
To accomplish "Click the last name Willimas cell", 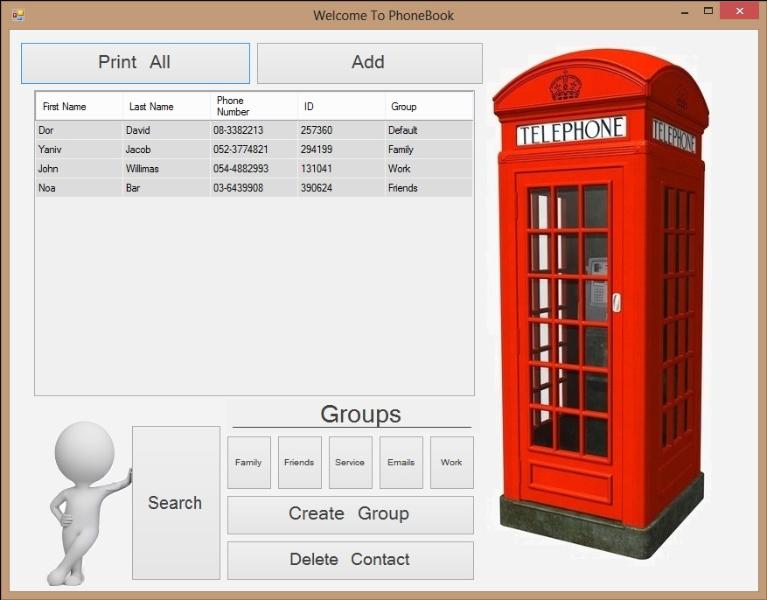I will tap(166, 168).
